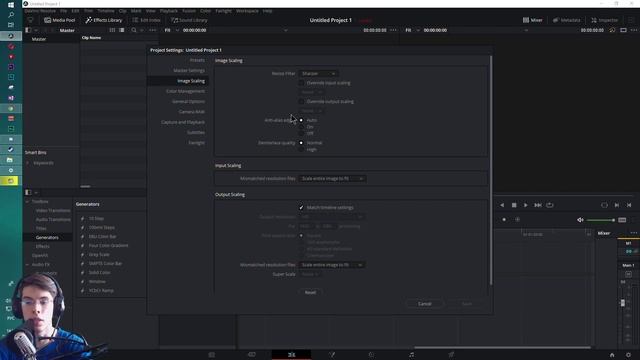This screenshot has height=360, width=640.
Task: Collapse the Toolbox tree
Action: point(27,202)
